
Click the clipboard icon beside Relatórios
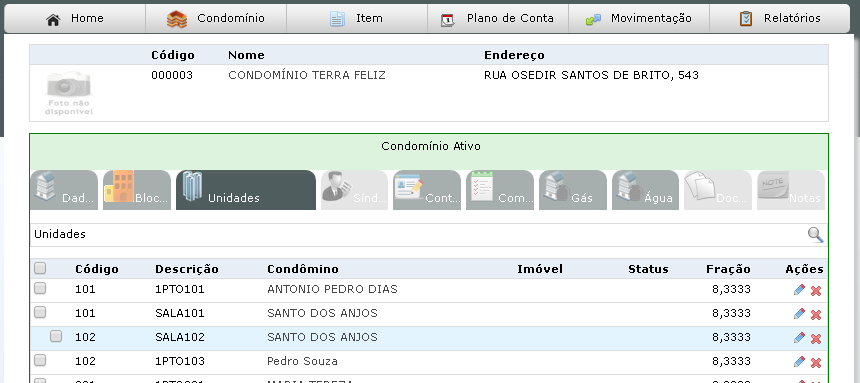(x=746, y=19)
